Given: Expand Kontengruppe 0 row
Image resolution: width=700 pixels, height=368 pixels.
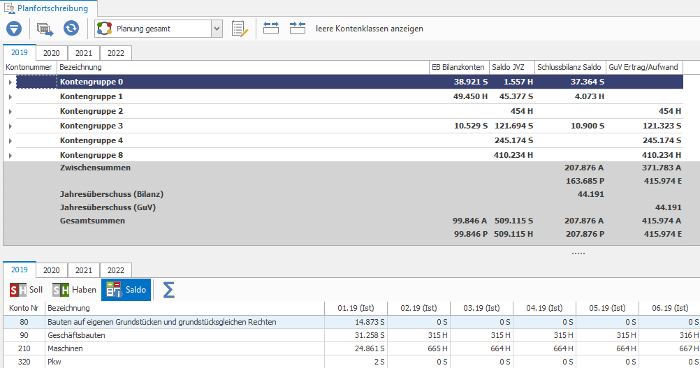Looking at the screenshot, I should click(10, 82).
